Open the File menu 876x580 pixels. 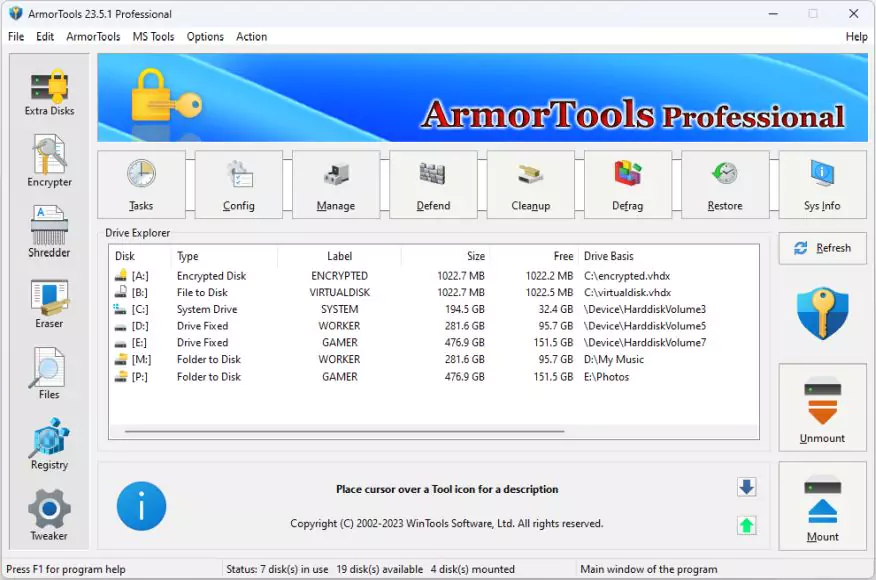click(16, 37)
